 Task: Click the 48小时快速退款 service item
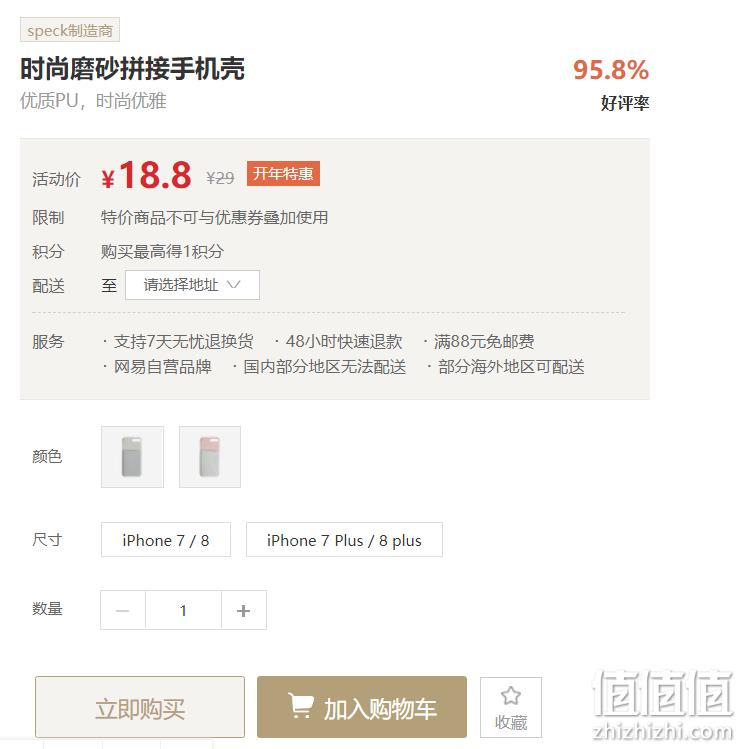(344, 342)
